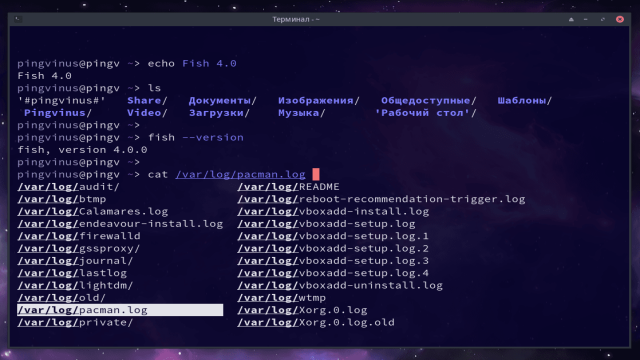Select completion /var/log/vboxadd-setup.log.2
The height and width of the screenshot is (360, 640).
[333, 249]
